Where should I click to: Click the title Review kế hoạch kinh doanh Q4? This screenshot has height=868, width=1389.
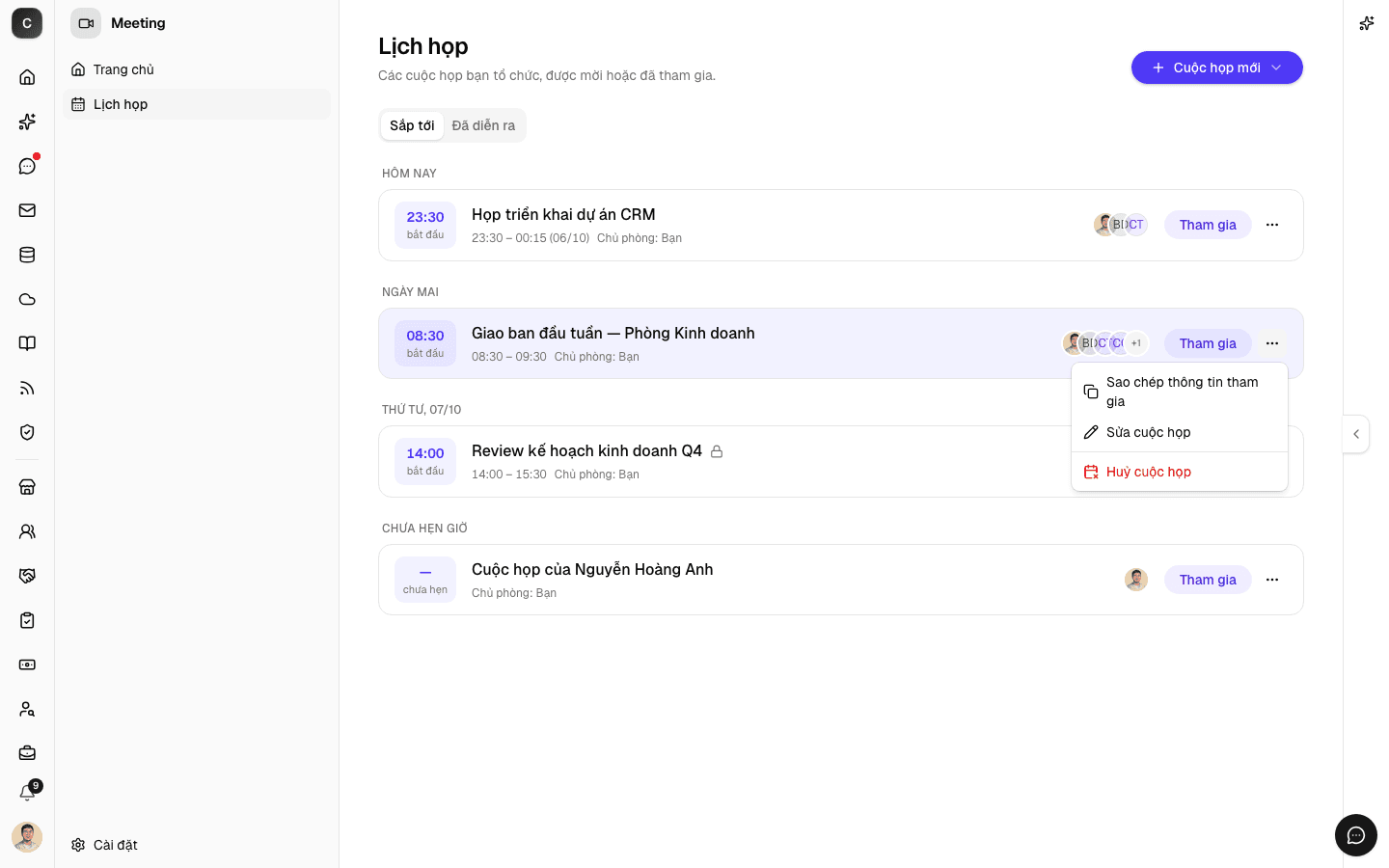pos(586,451)
